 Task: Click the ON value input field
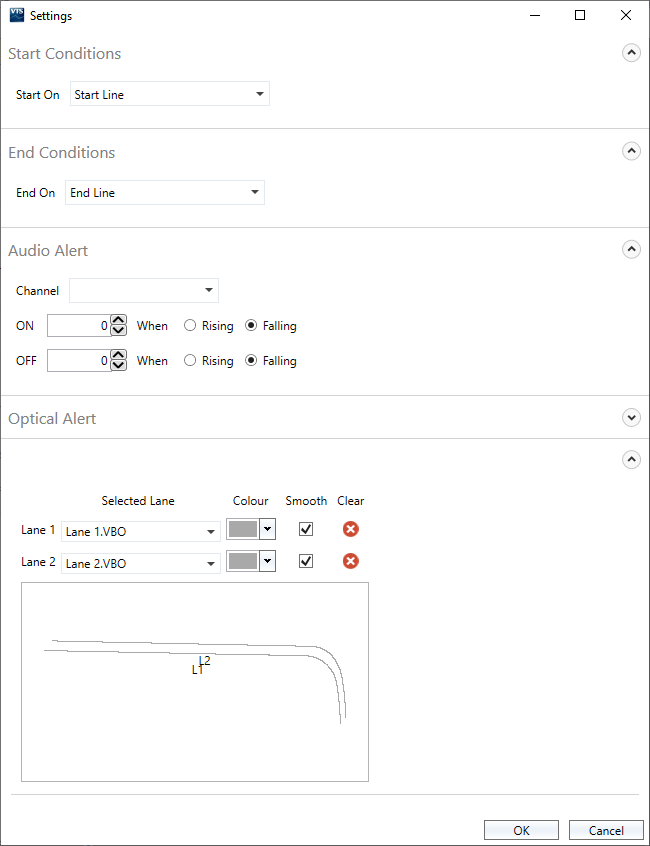point(78,326)
